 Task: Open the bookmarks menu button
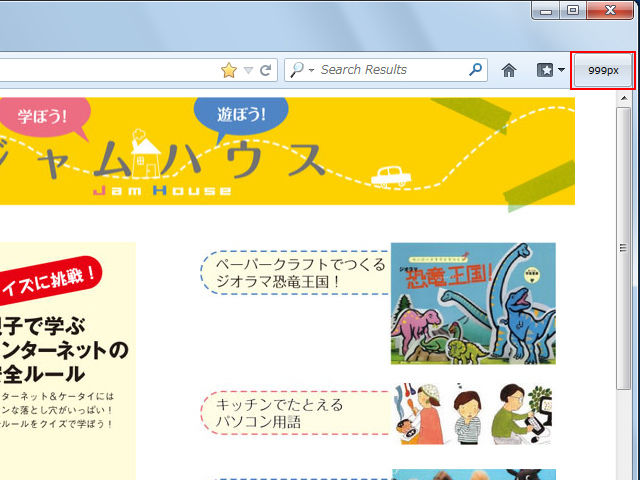545,70
